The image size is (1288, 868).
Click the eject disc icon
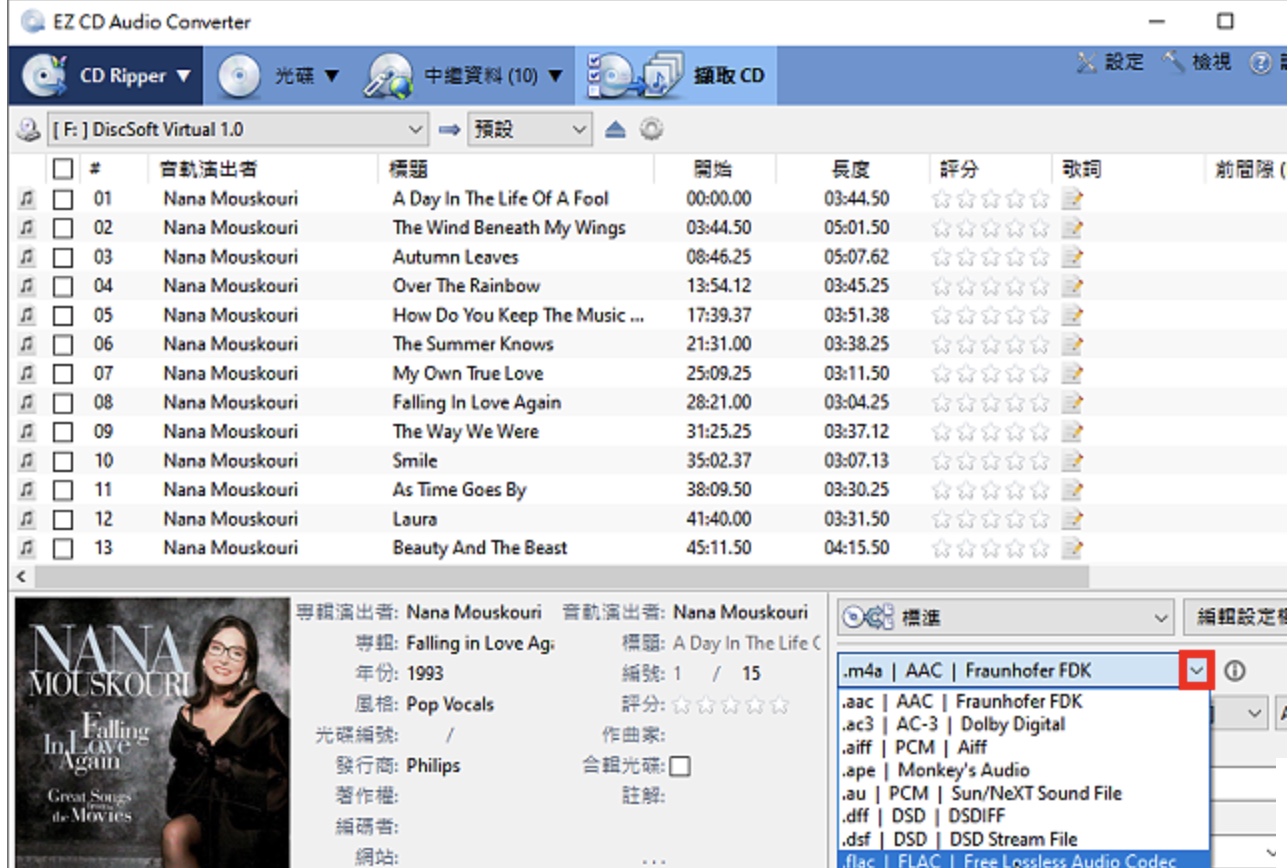616,130
